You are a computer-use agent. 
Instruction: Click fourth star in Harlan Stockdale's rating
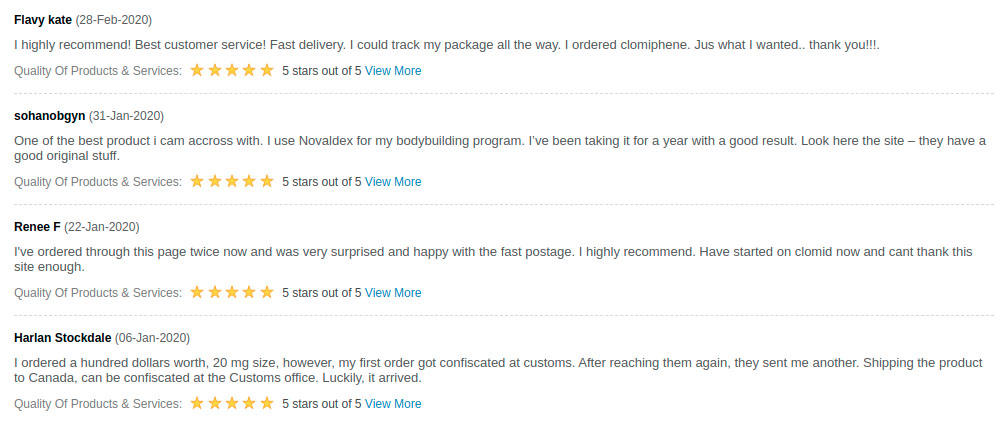(250, 403)
